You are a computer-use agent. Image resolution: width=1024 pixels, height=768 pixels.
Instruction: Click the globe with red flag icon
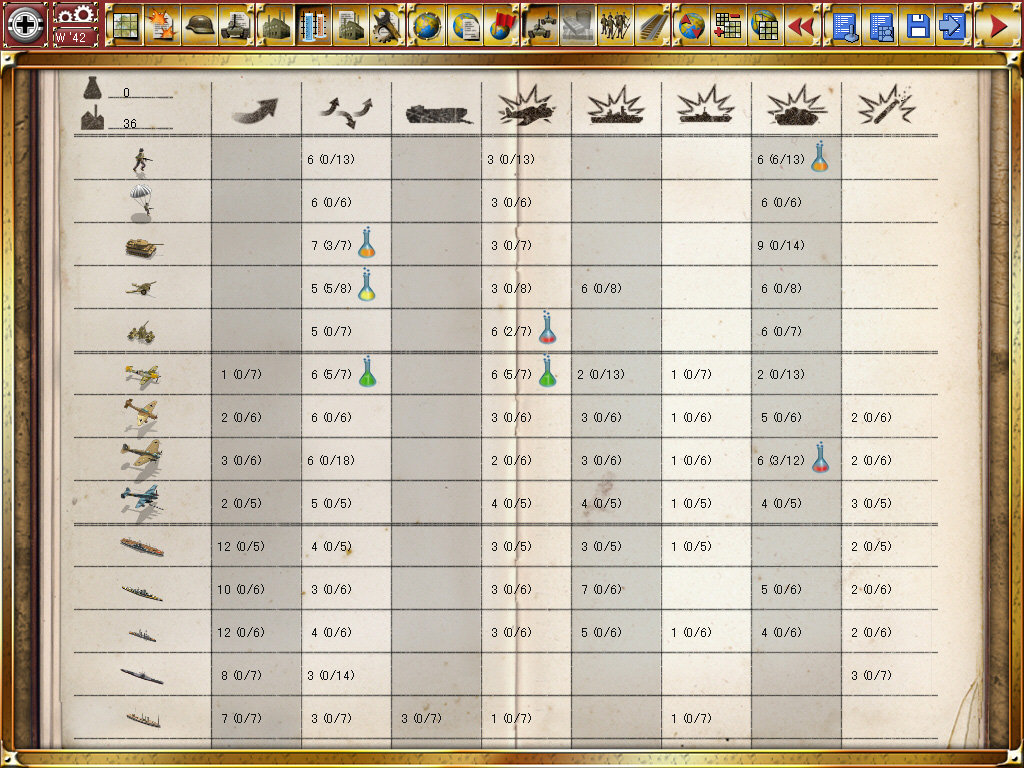[502, 25]
